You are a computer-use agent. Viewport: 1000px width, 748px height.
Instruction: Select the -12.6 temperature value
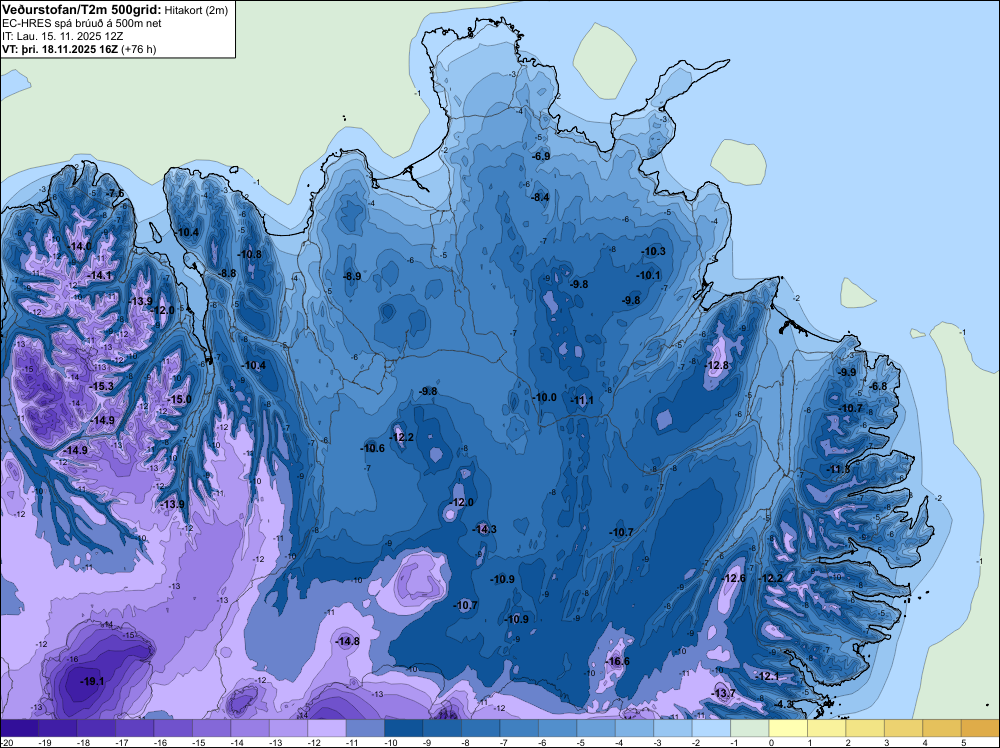click(733, 578)
